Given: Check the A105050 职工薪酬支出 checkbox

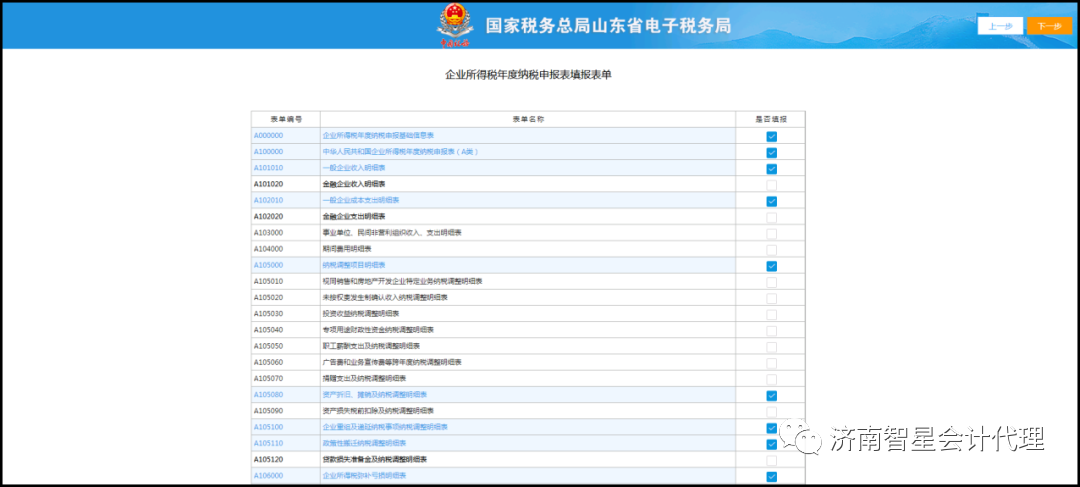Looking at the screenshot, I should [x=771, y=346].
